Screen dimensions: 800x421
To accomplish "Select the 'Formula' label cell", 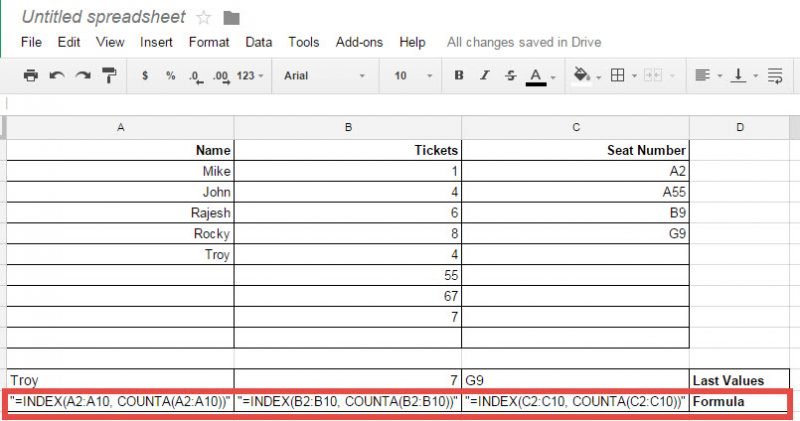I will [x=739, y=401].
